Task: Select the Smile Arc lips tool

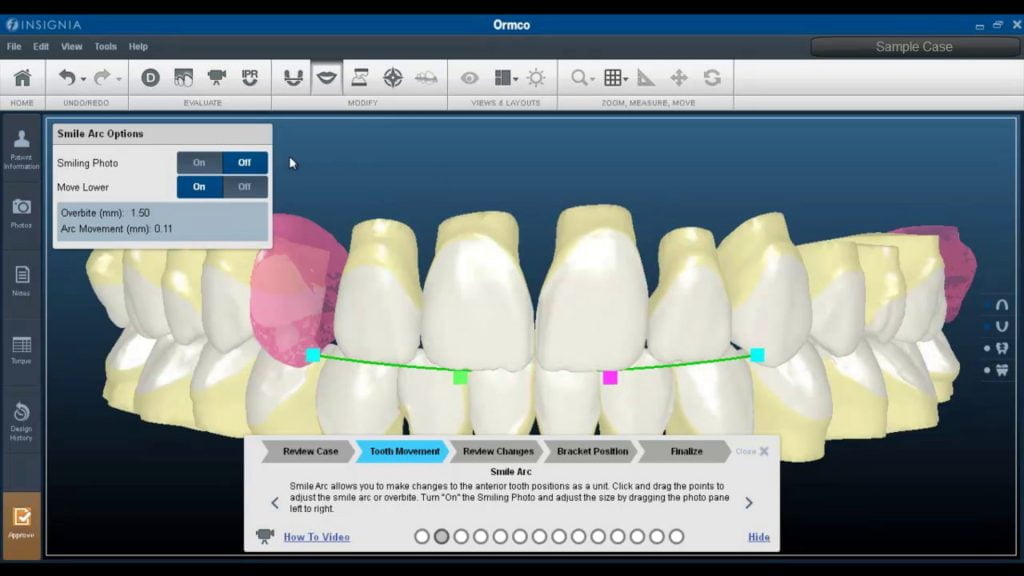Action: click(326, 78)
